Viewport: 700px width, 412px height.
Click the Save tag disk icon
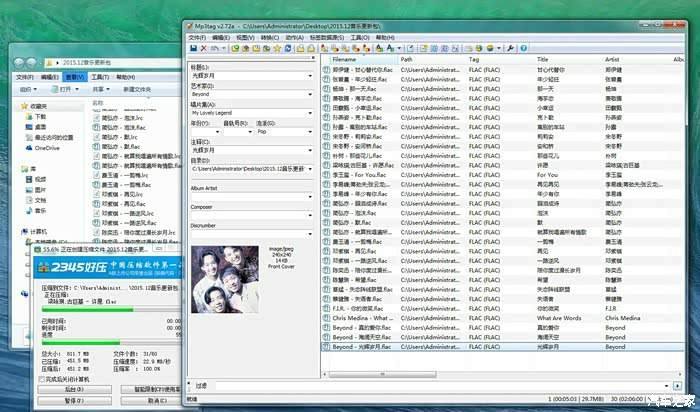click(x=192, y=47)
